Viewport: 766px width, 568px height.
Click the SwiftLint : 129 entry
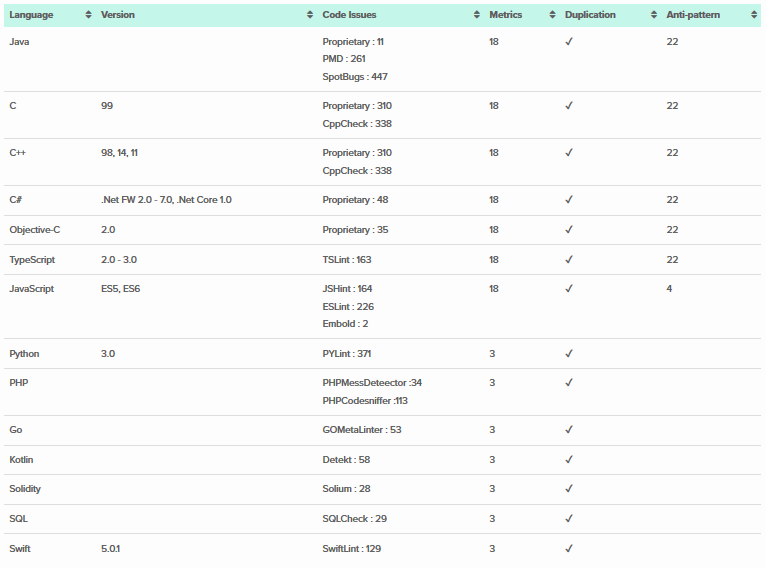click(352, 549)
